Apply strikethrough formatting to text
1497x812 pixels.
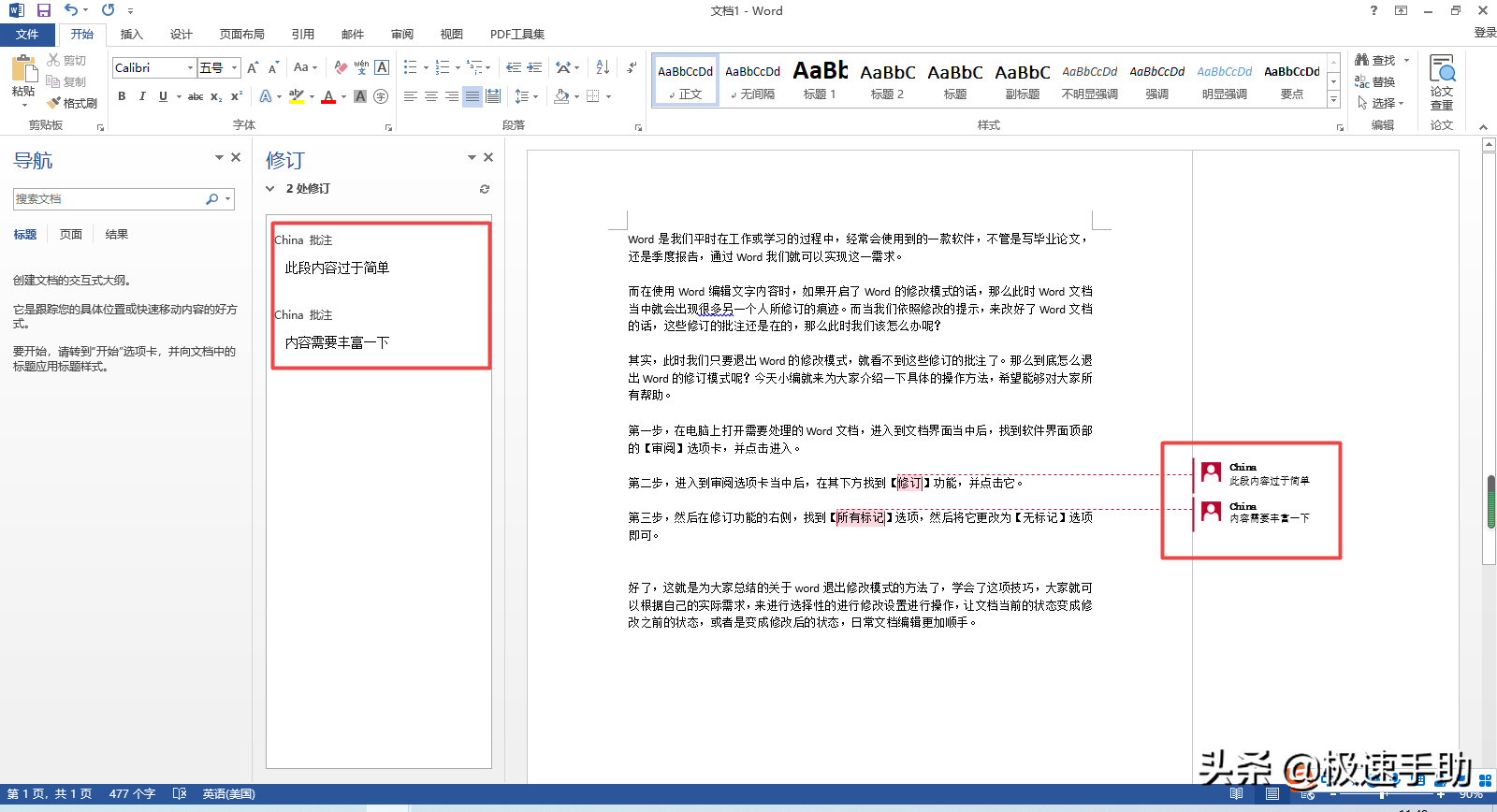pos(195,96)
